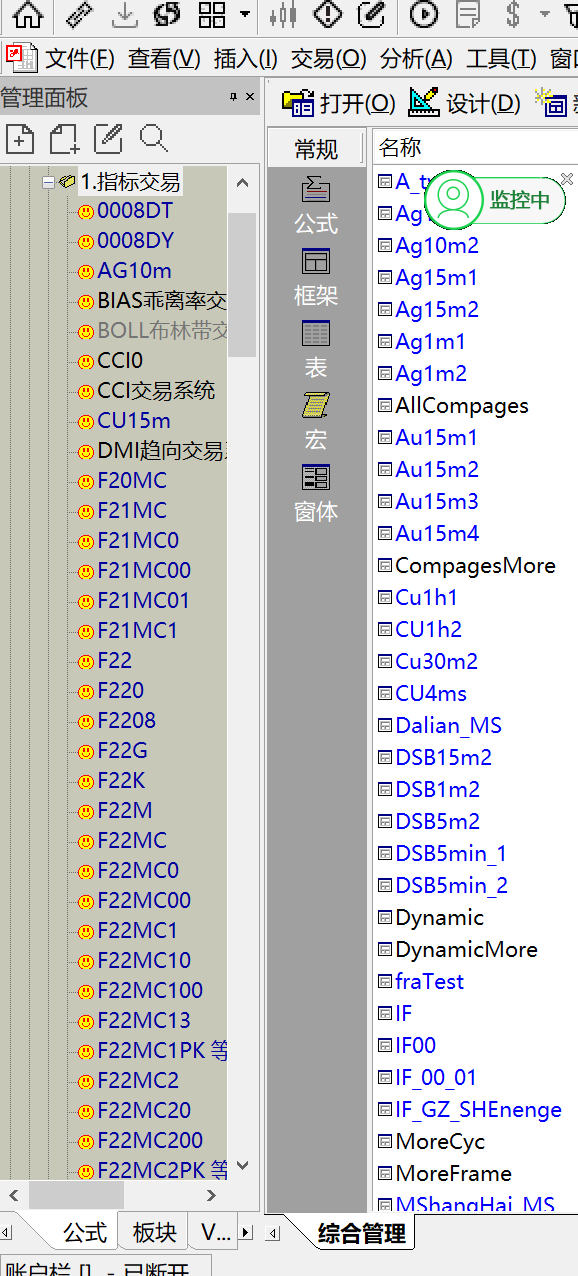Viewport: 578px width, 1276px height.
Task: Switch to the 板块 bottom tab
Action: (x=154, y=1233)
